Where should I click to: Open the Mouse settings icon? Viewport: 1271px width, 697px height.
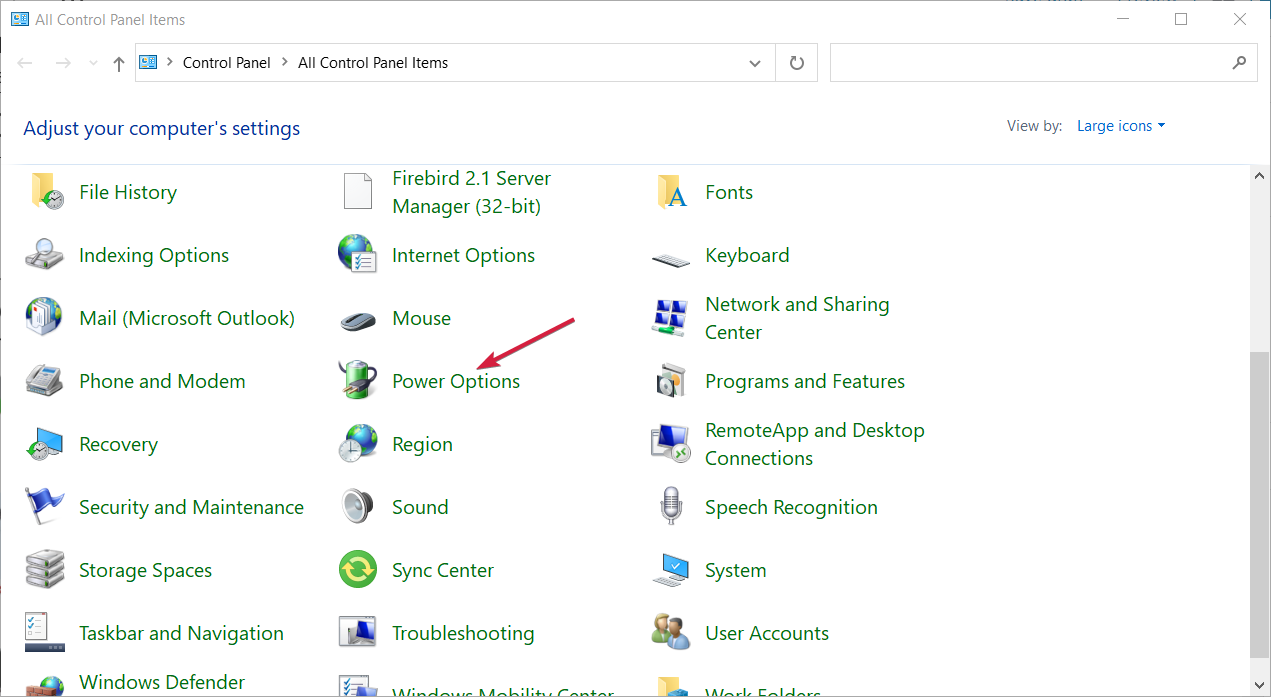coord(421,318)
